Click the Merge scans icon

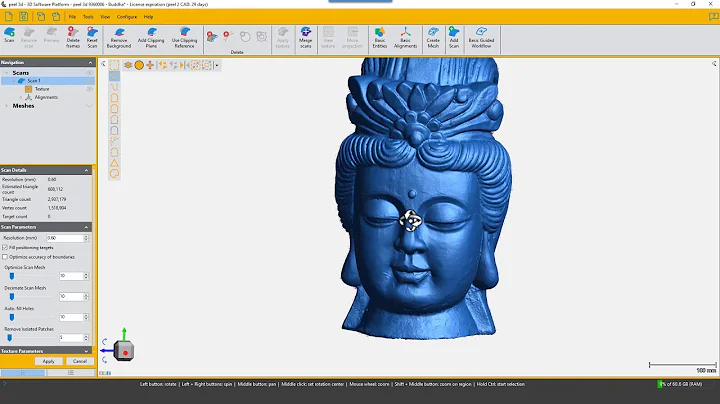(x=306, y=32)
